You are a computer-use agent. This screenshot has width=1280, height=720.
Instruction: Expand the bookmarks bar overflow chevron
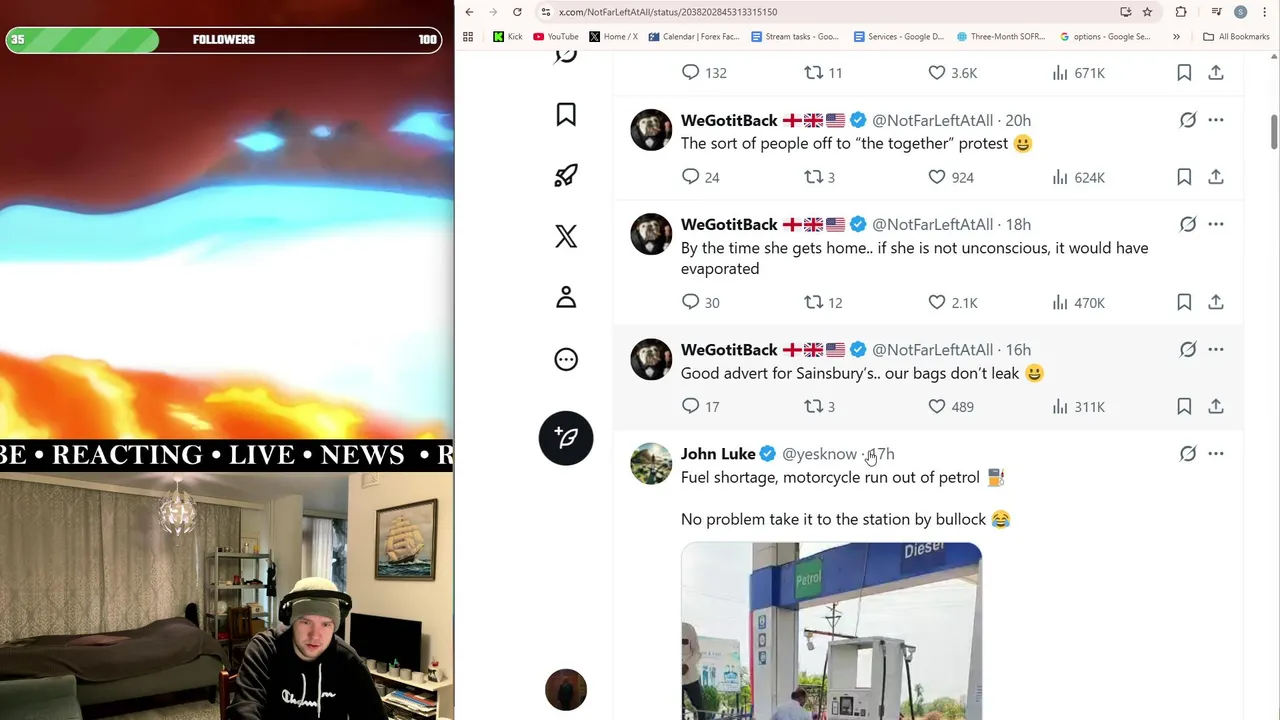(1176, 37)
